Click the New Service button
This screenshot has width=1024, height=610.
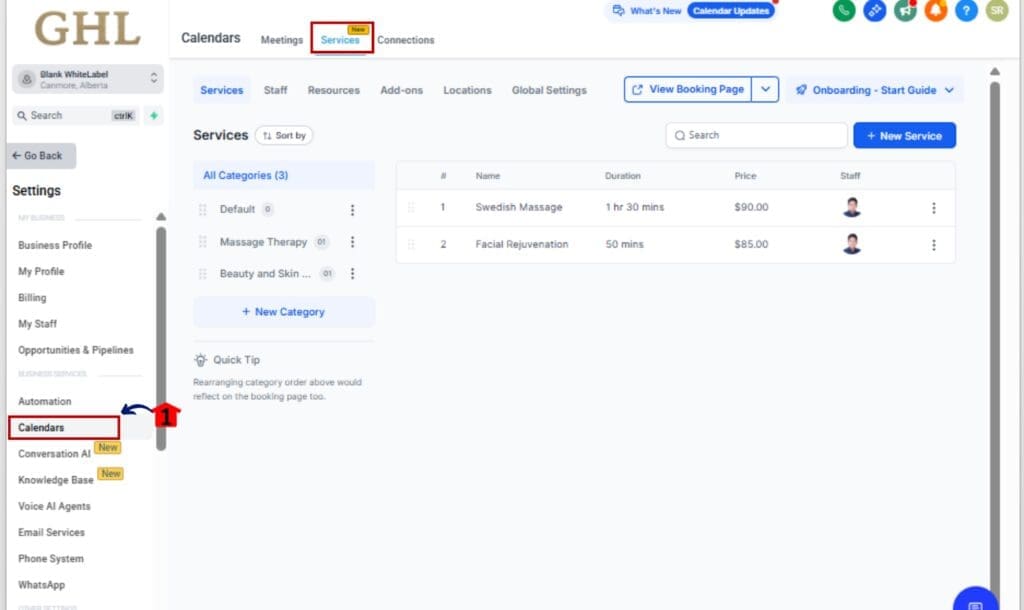coord(904,135)
